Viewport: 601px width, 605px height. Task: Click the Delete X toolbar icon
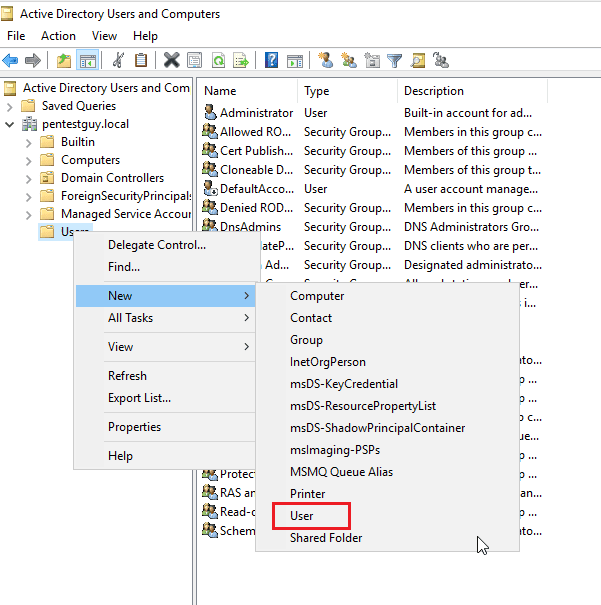(x=172, y=61)
